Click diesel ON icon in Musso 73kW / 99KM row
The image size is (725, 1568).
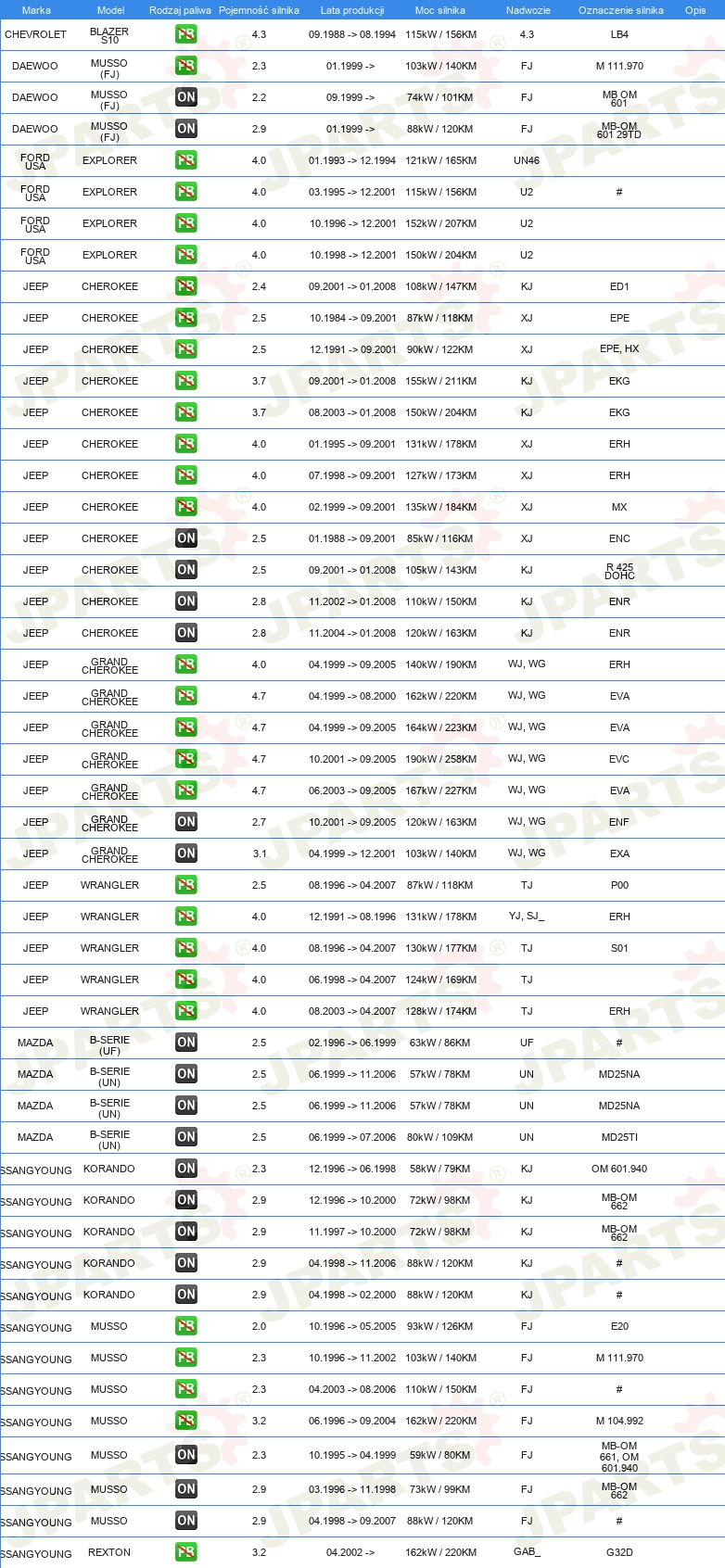pyautogui.click(x=186, y=1489)
